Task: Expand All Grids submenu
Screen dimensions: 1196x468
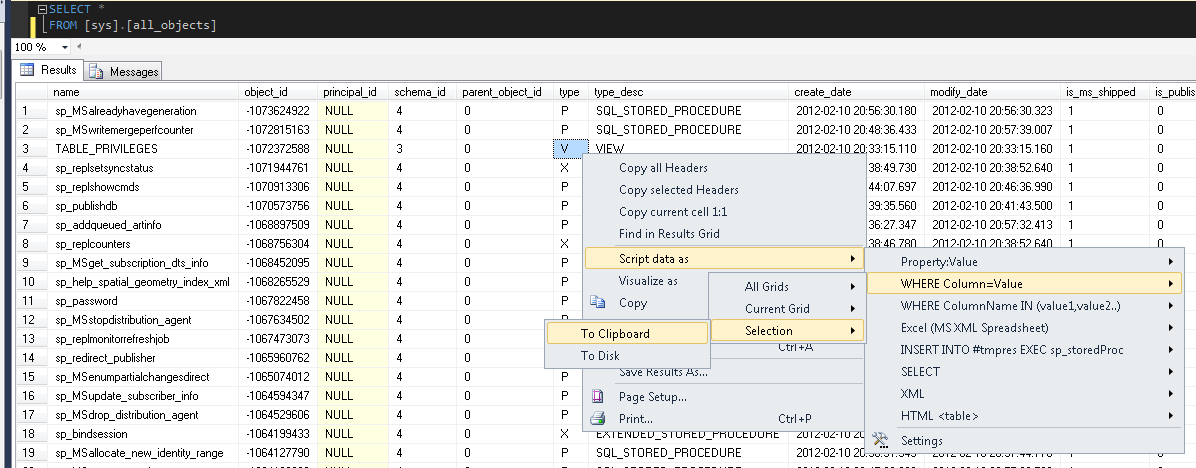Action: [x=787, y=287]
